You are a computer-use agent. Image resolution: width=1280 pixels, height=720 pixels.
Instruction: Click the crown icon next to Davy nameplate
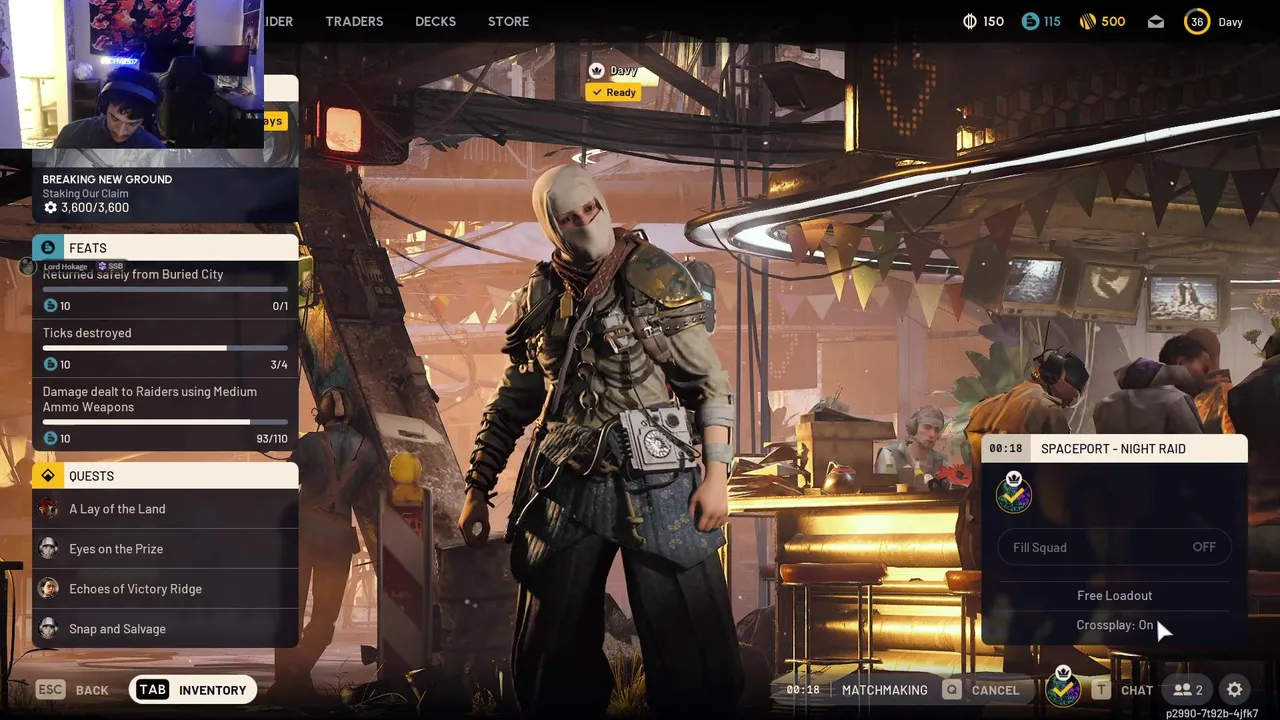597,71
